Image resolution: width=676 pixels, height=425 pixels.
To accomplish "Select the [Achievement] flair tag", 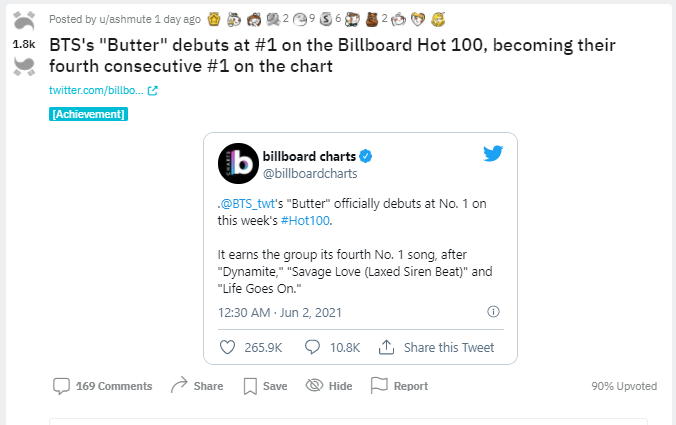I will 88,114.
